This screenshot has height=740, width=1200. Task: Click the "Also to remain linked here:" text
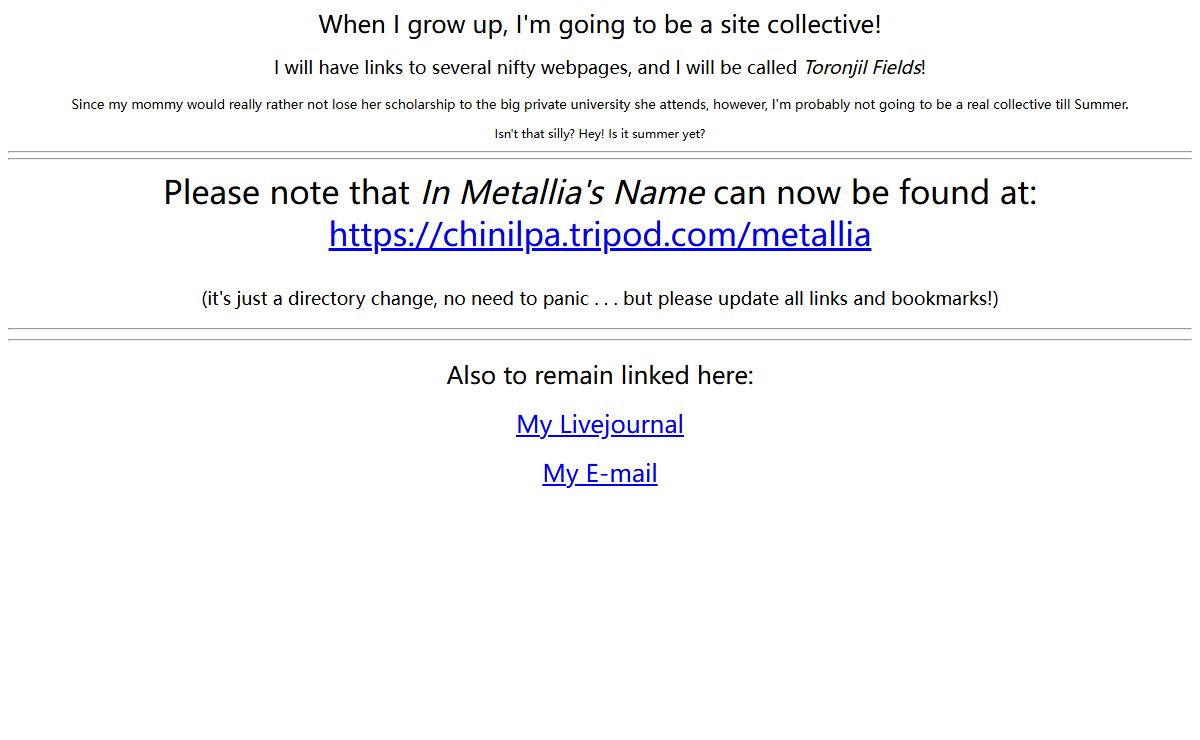coord(600,376)
